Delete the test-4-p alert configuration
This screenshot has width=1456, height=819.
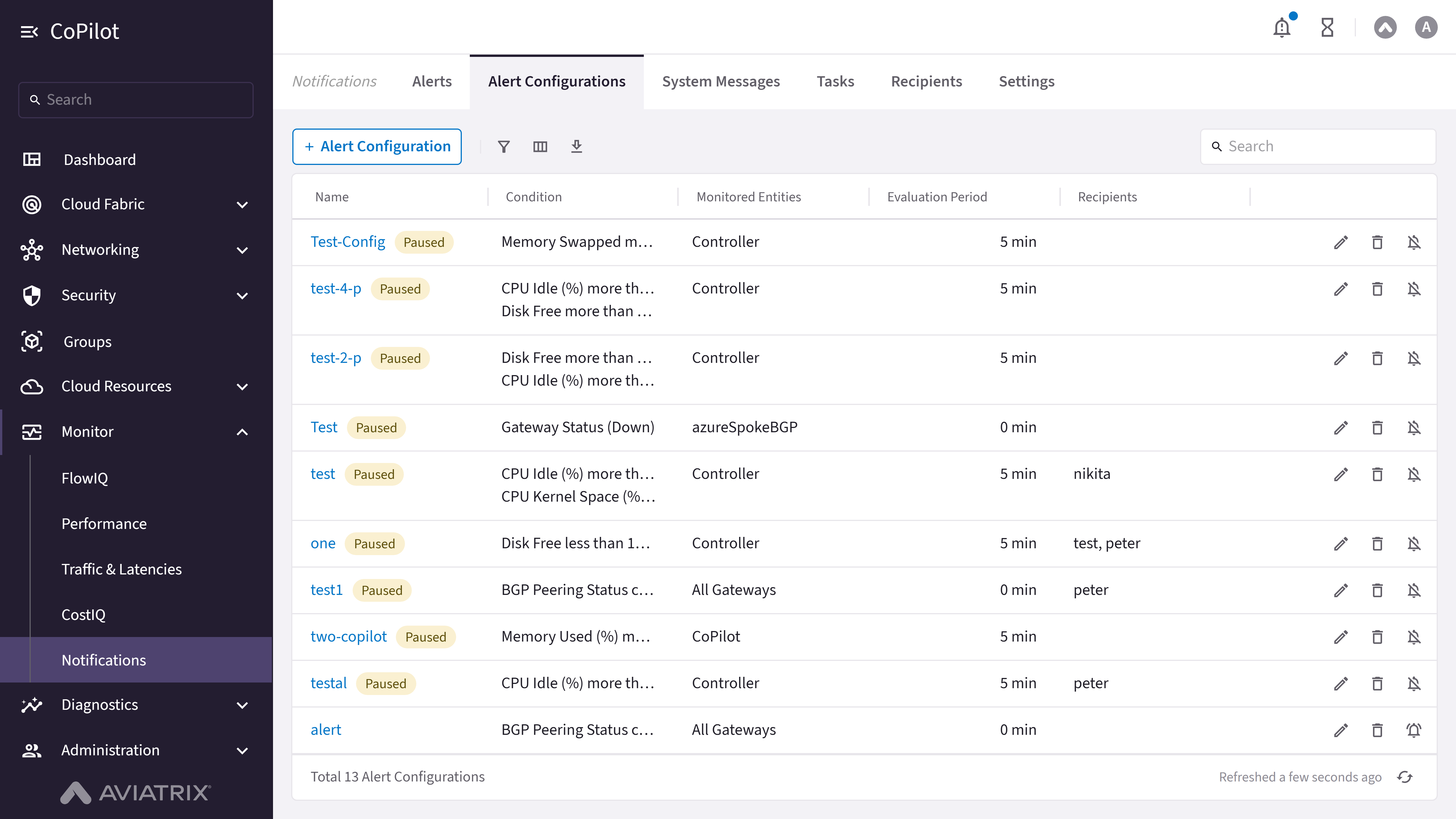1378,289
